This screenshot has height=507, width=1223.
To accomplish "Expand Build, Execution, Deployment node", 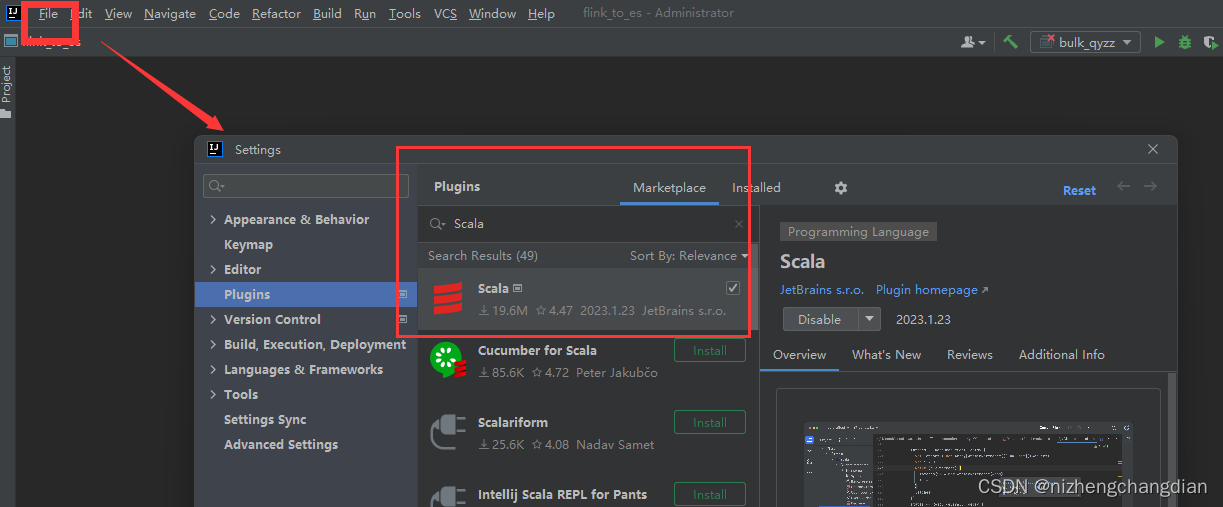I will [213, 345].
